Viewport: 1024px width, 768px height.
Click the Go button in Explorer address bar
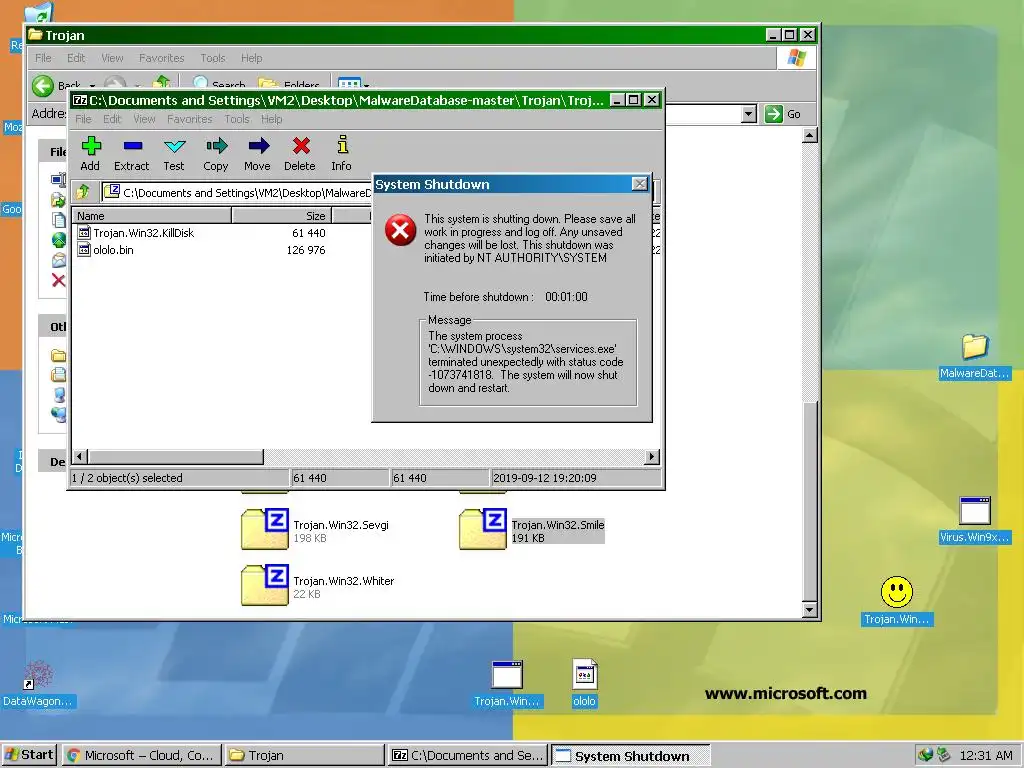[783, 114]
